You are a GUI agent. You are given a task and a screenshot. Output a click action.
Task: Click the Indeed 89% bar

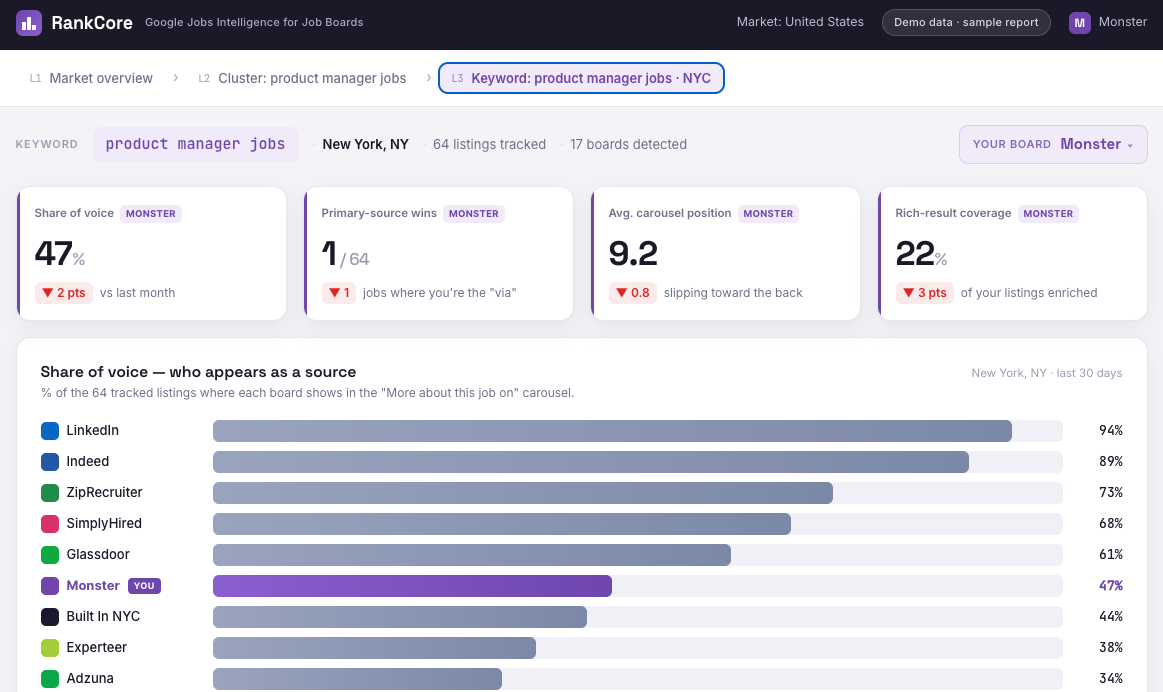(590, 462)
